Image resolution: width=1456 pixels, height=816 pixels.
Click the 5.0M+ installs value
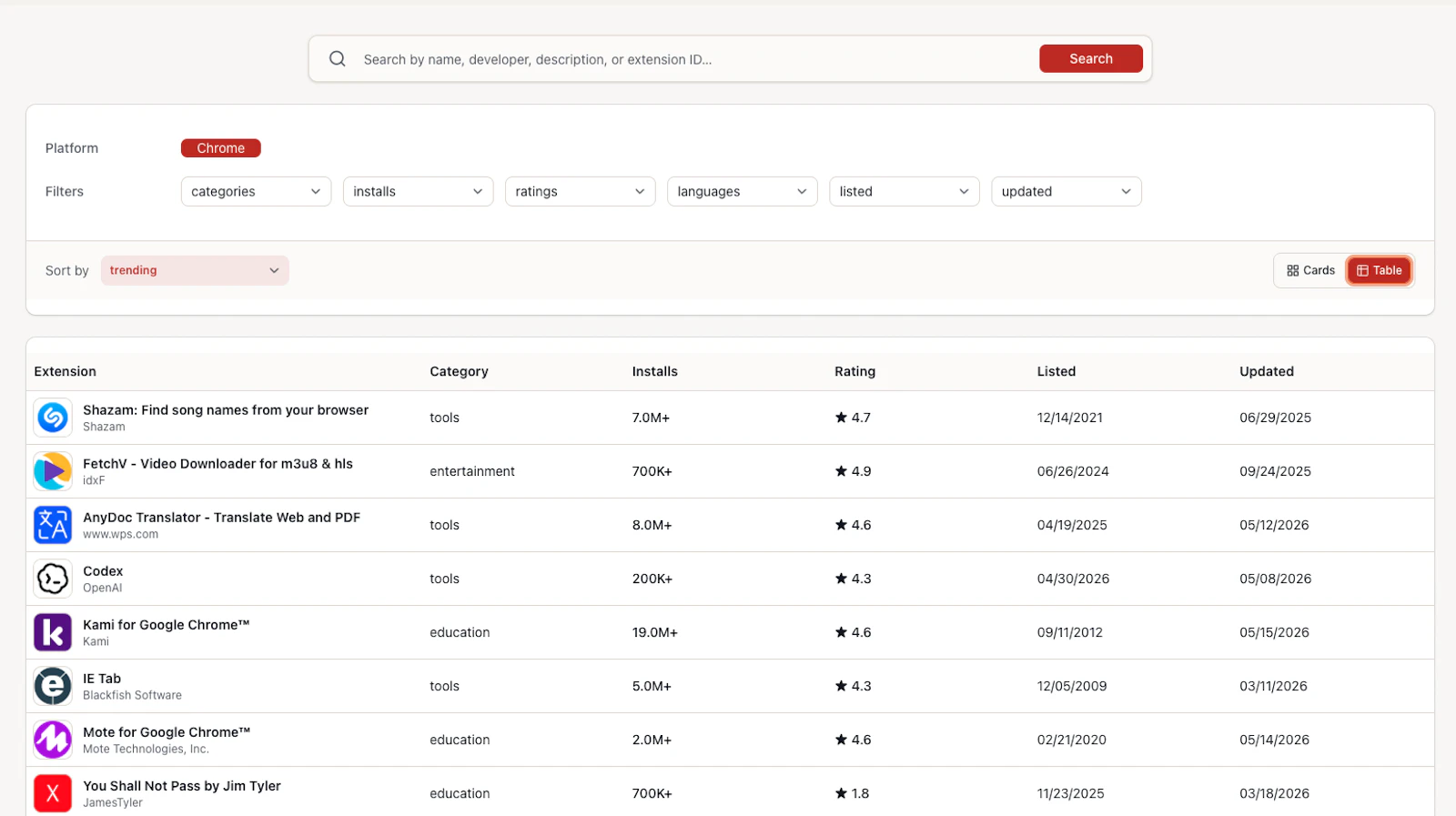[652, 686]
